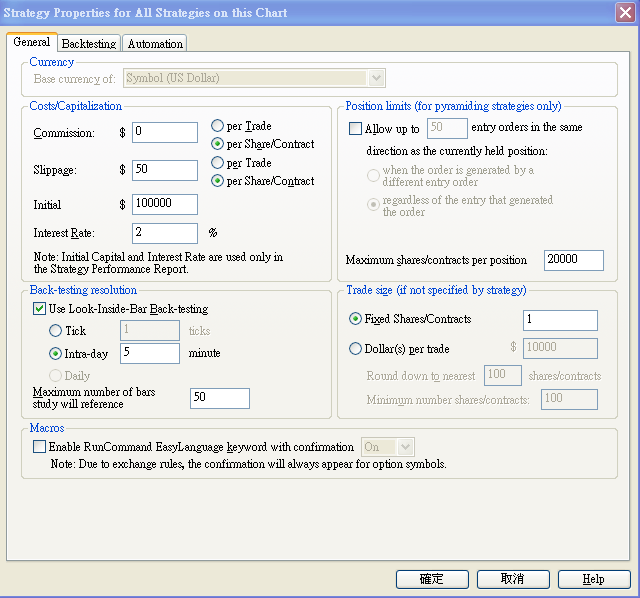Click the Fixed Shares/Contracts value field
The height and width of the screenshot is (598, 640).
[560, 320]
